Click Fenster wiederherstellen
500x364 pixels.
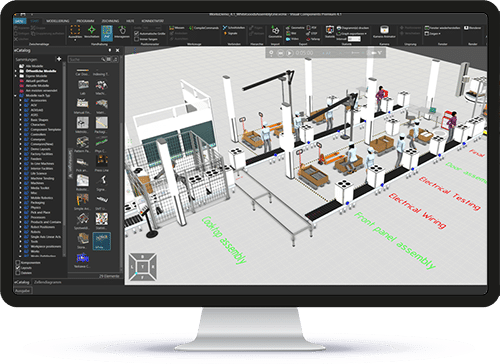(x=442, y=28)
